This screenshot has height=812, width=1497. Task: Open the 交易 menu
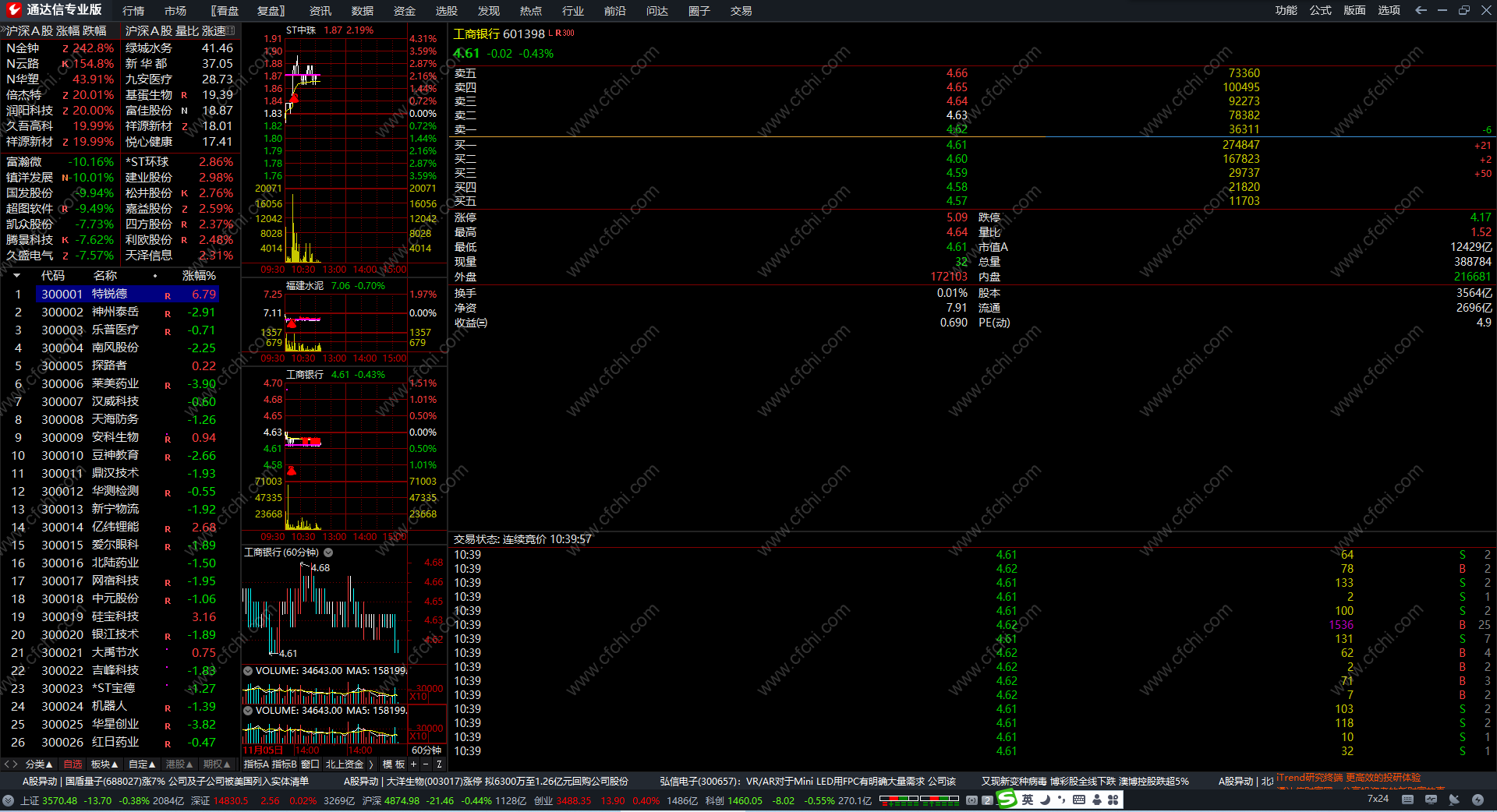741,11
